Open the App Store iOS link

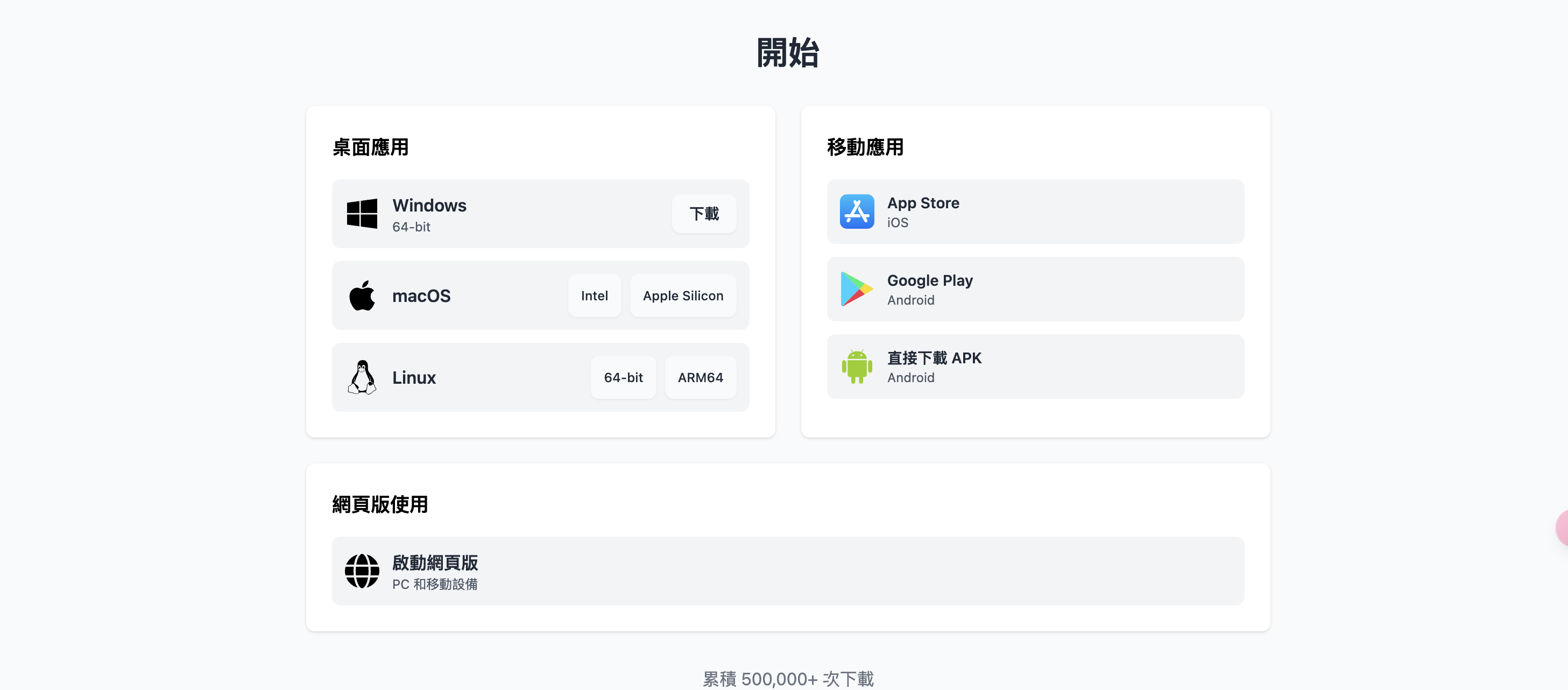(x=1035, y=212)
